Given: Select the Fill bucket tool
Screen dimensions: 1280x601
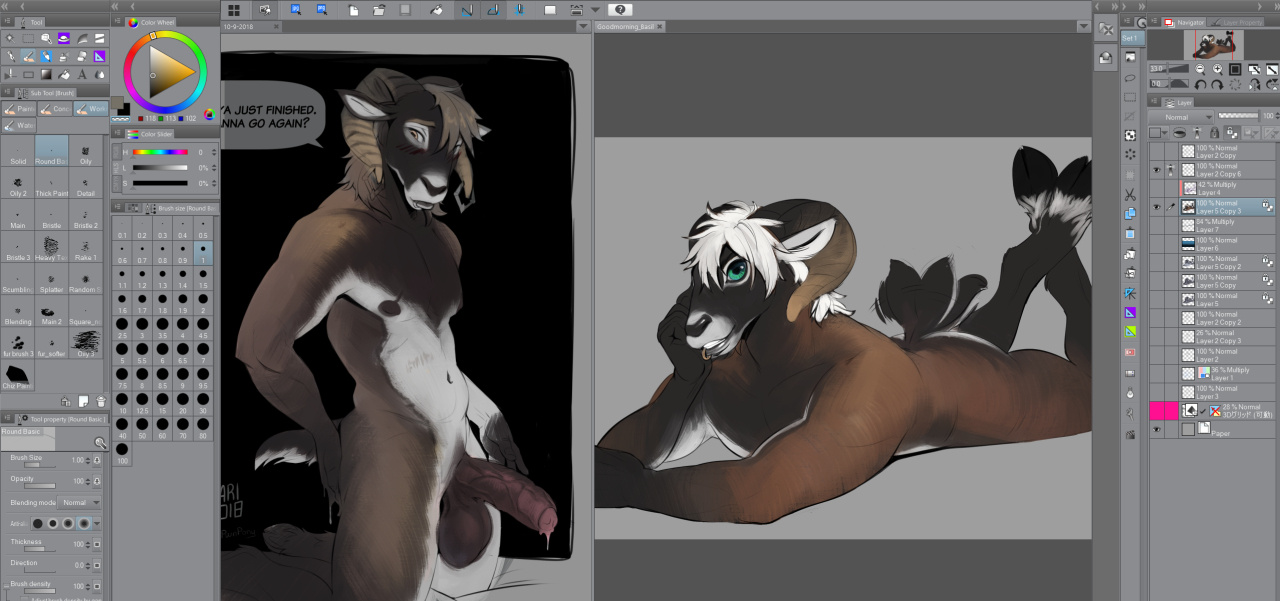Looking at the screenshot, I should [x=64, y=74].
